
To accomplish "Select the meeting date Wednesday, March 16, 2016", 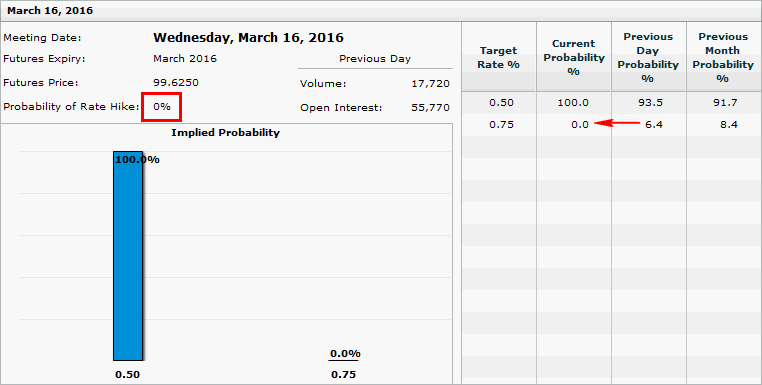I will 248,37.
